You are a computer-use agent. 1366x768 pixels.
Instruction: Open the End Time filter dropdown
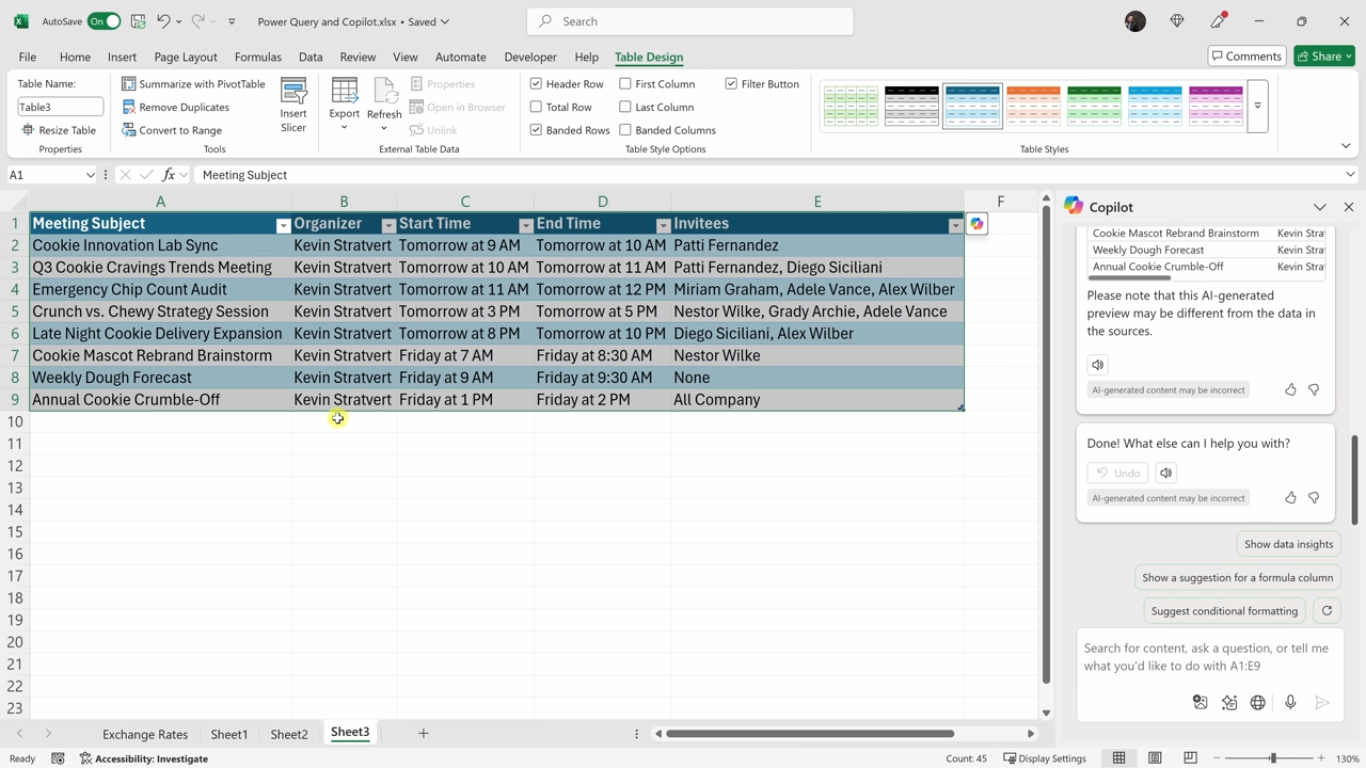(663, 226)
